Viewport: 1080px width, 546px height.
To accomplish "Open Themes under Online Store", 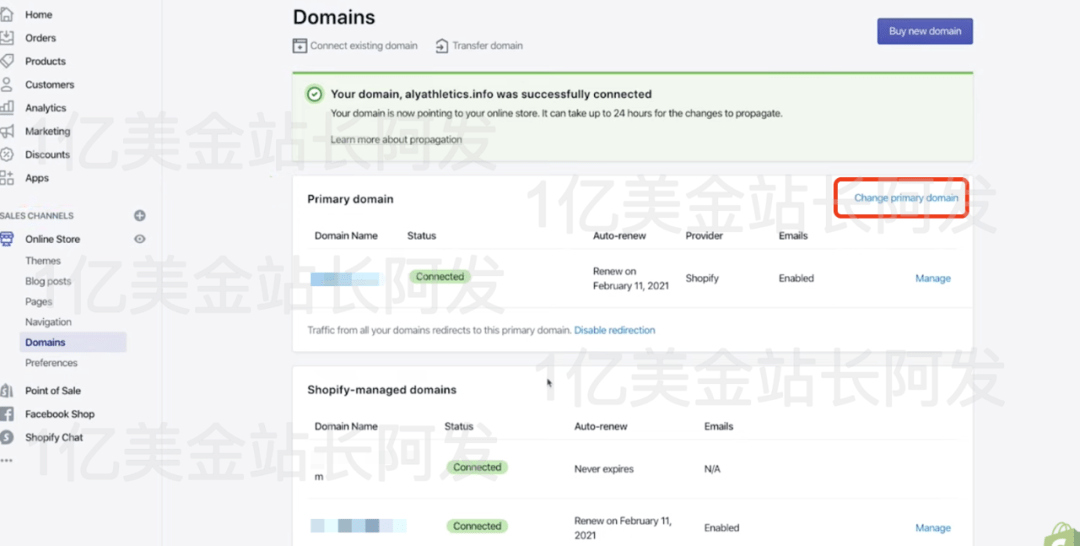I will (43, 261).
